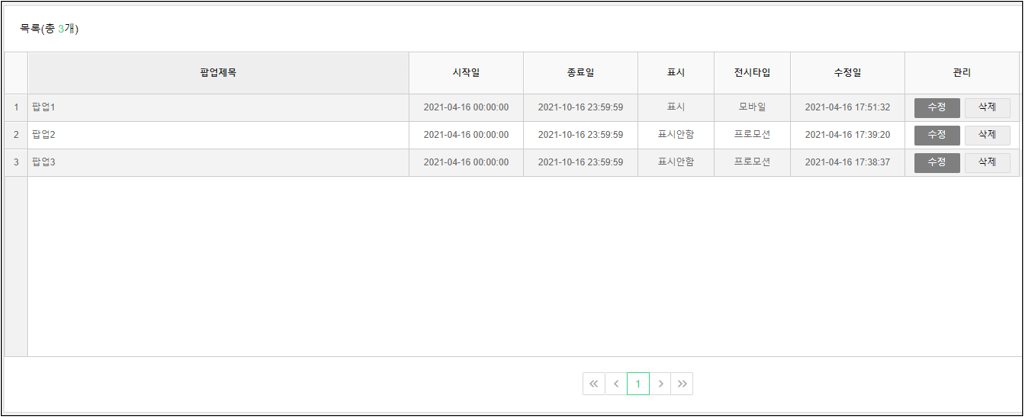
Task: Click 수정 button for 팝업1
Action: pyautogui.click(x=937, y=107)
